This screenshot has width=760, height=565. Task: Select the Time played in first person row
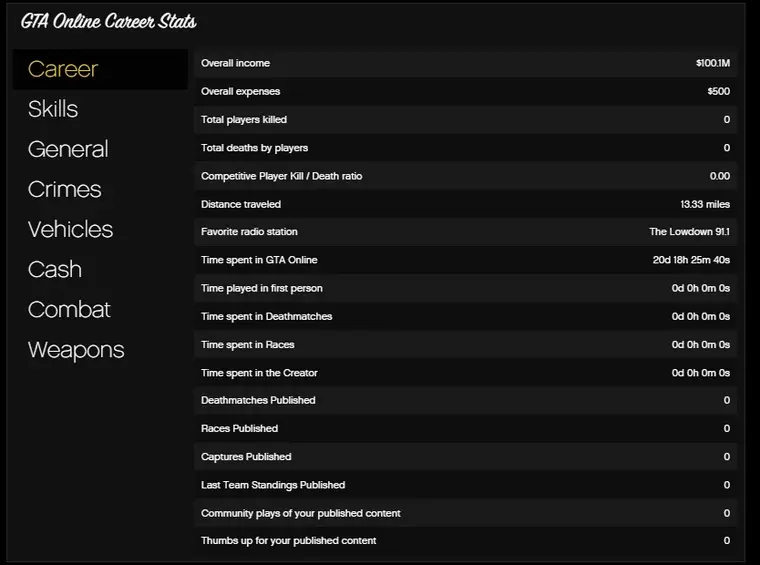(465, 288)
